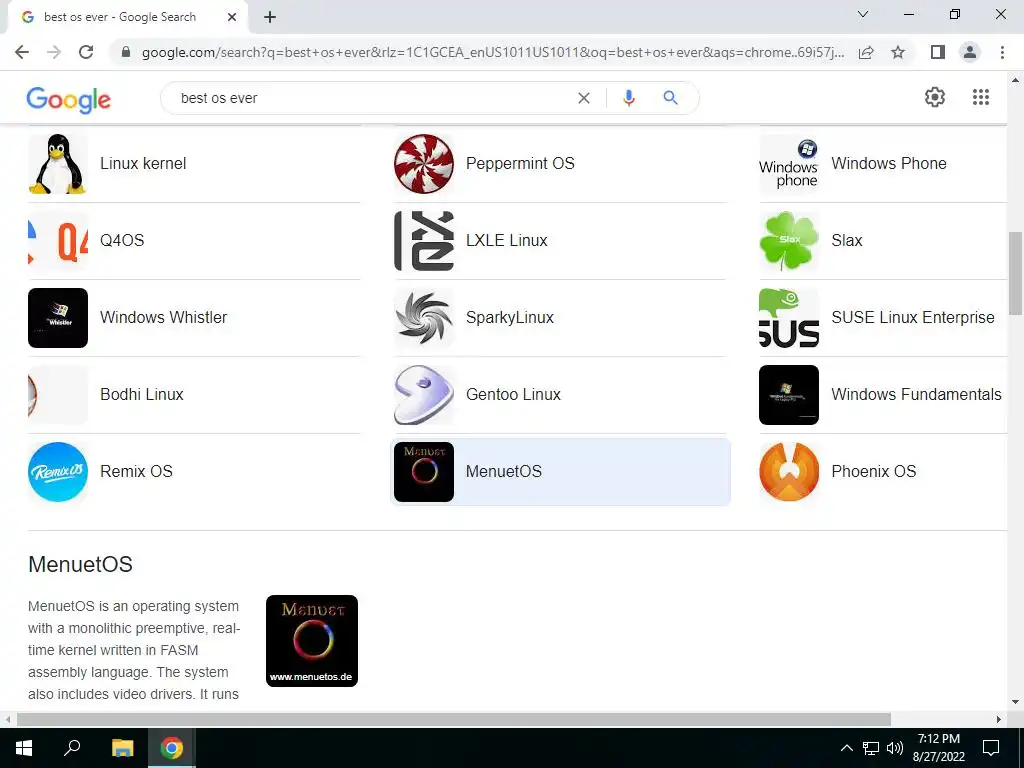1024x768 pixels.
Task: Start voice search with microphone icon
Action: tap(629, 98)
